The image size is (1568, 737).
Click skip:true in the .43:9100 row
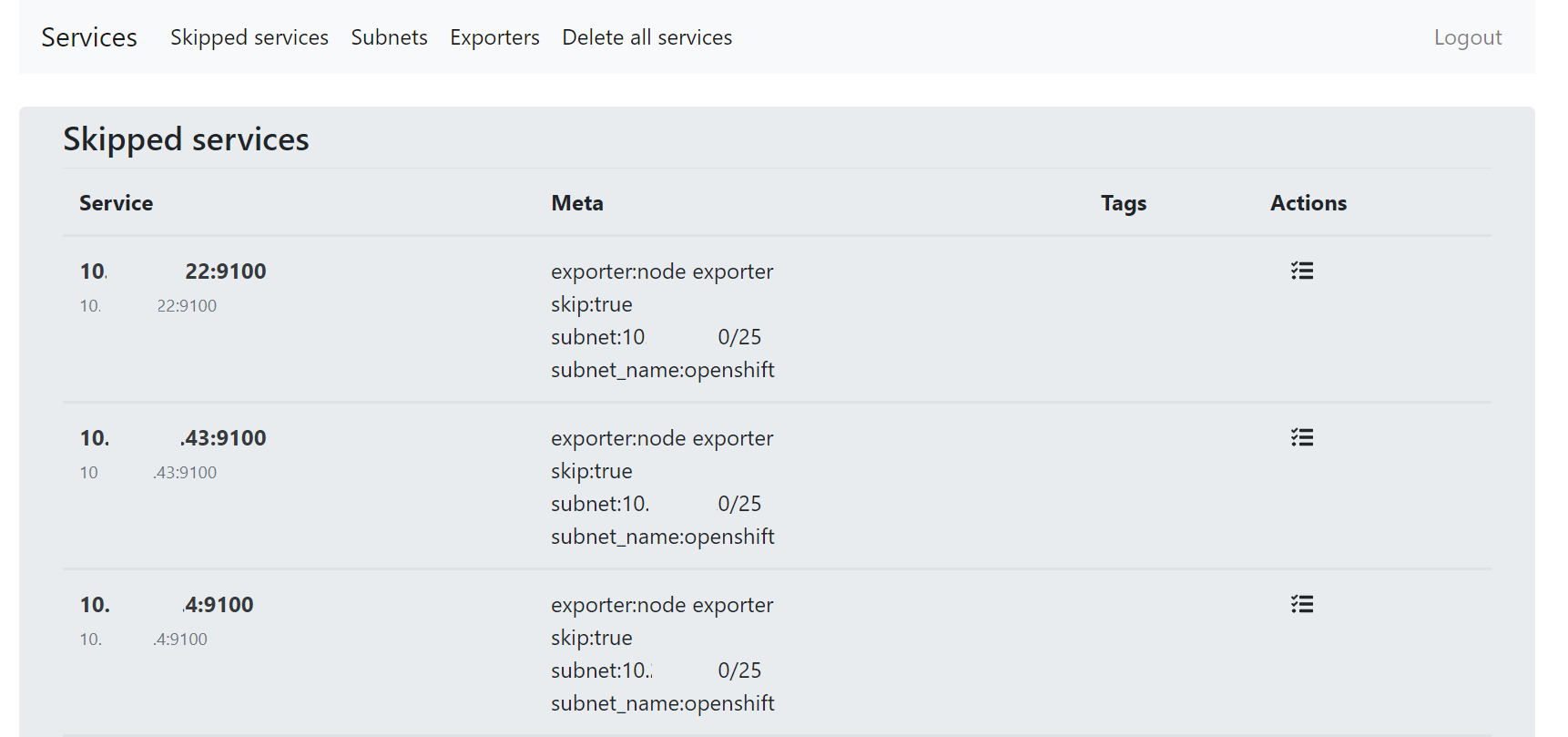592,471
